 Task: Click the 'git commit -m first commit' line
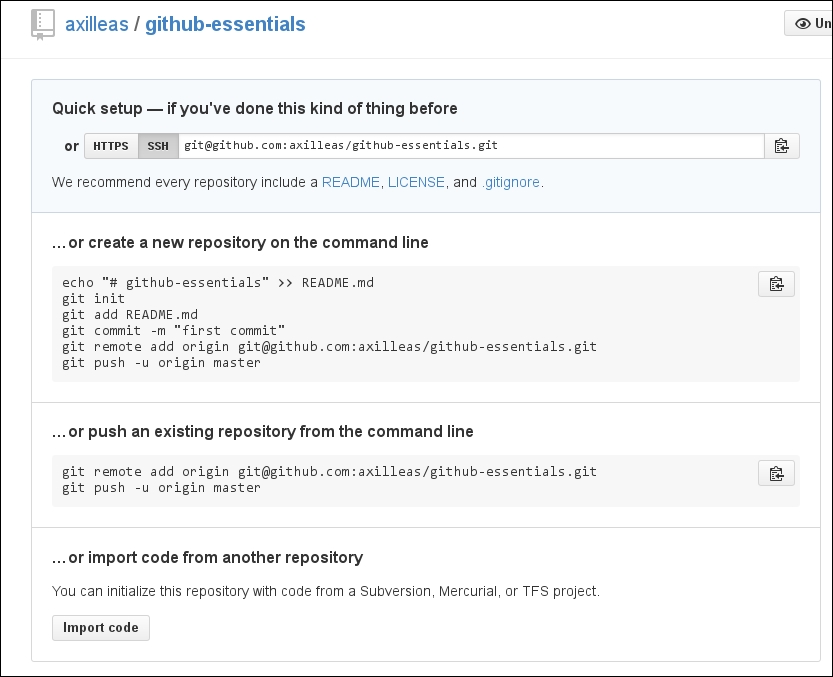pyautogui.click(x=173, y=331)
